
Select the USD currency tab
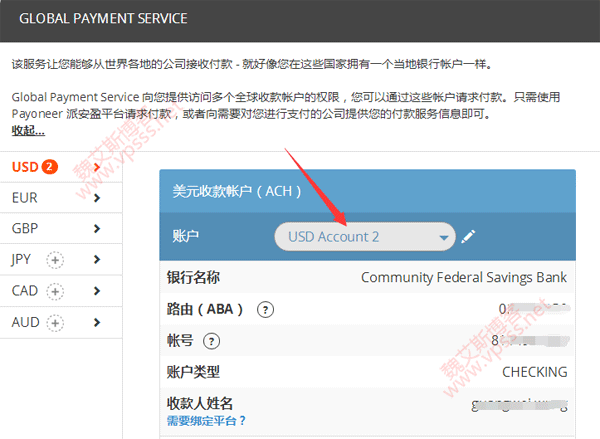(x=25, y=167)
